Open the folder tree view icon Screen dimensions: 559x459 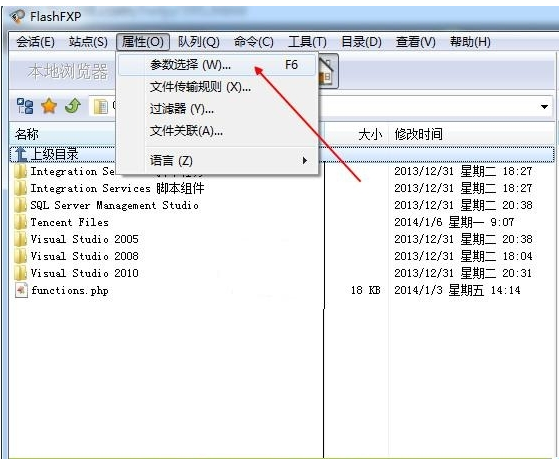[x=25, y=106]
